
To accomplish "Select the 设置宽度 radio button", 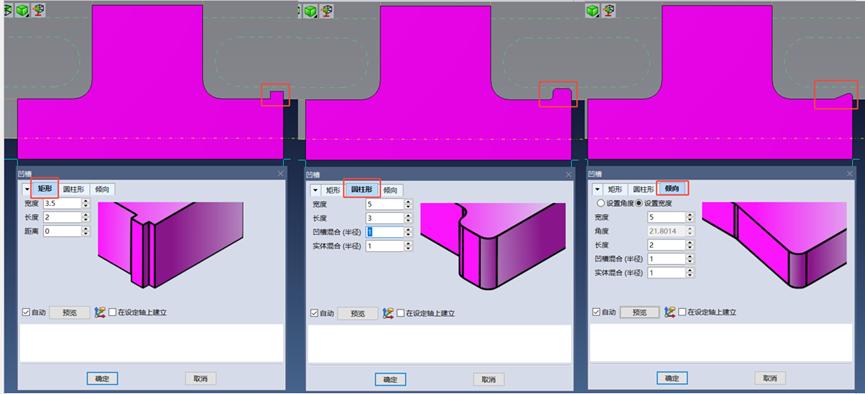I will coord(639,203).
